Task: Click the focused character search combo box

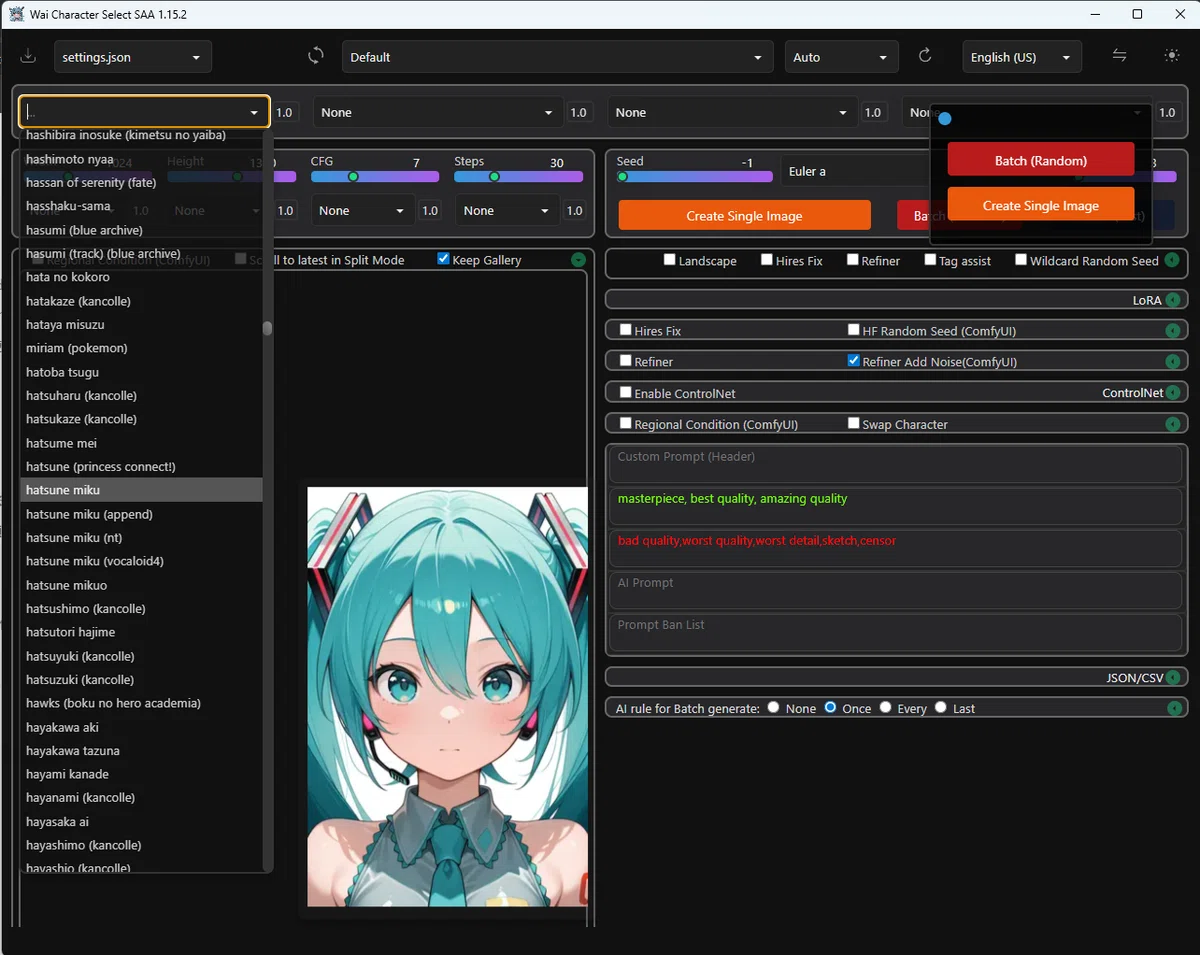Action: [x=145, y=112]
